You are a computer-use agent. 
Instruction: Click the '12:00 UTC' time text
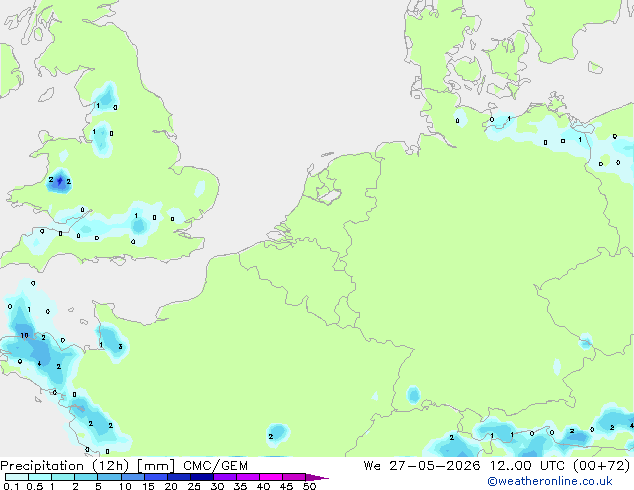pos(527,466)
